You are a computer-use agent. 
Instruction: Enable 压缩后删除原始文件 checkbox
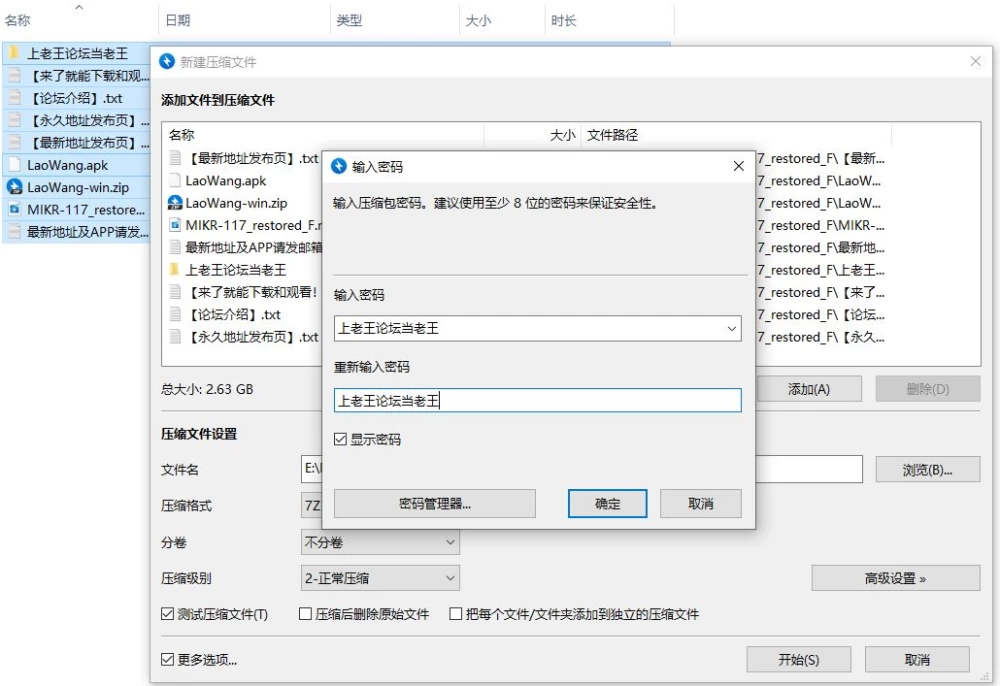[x=305, y=614]
